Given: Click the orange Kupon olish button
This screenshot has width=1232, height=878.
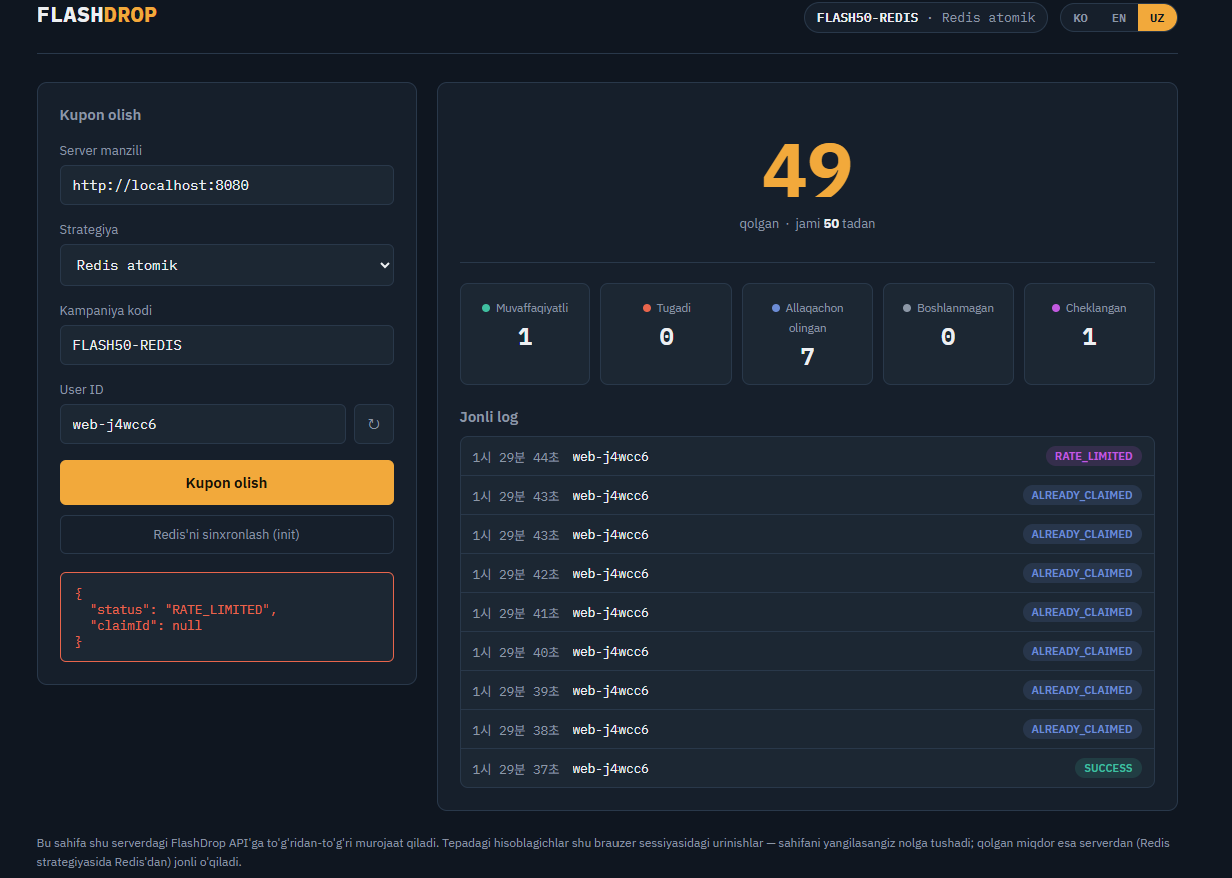Looking at the screenshot, I should pos(227,483).
